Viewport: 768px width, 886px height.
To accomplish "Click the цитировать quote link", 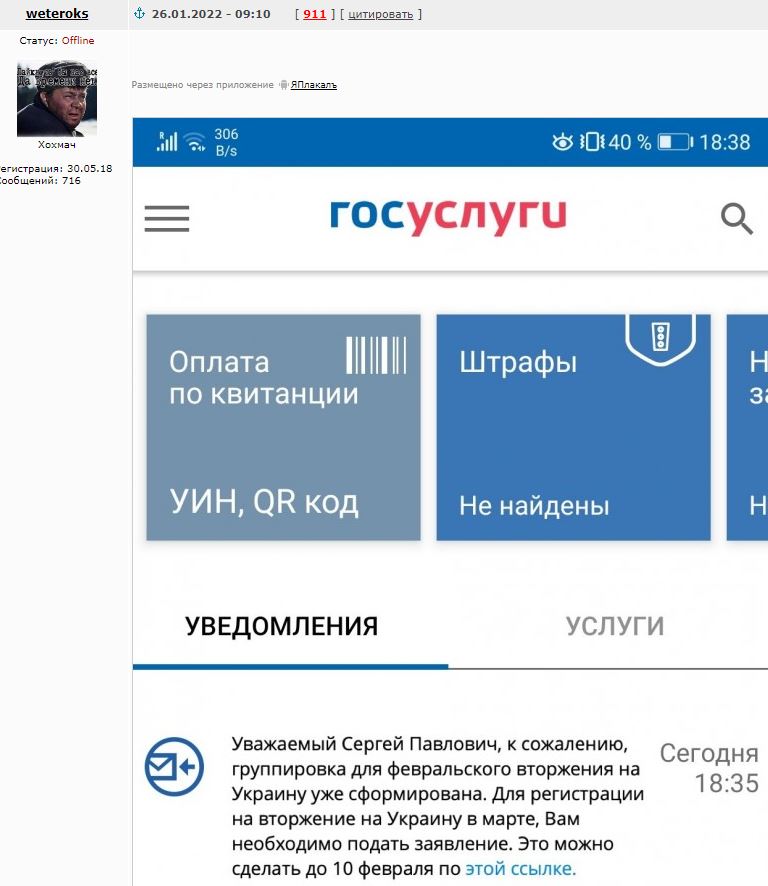I will [x=380, y=14].
